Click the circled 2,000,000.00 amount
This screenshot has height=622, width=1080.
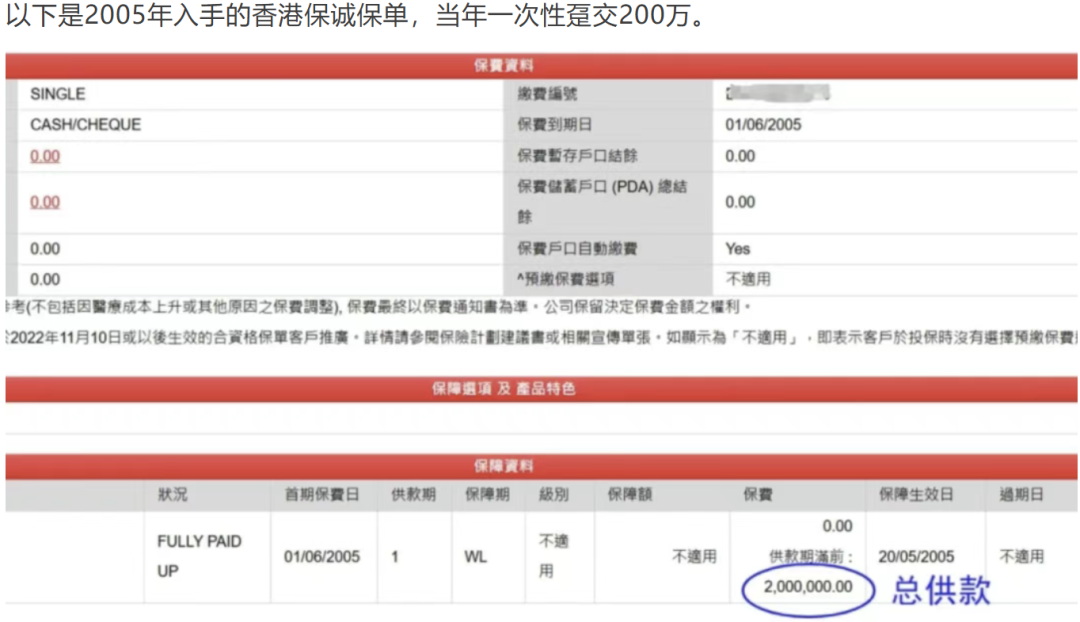(808, 587)
